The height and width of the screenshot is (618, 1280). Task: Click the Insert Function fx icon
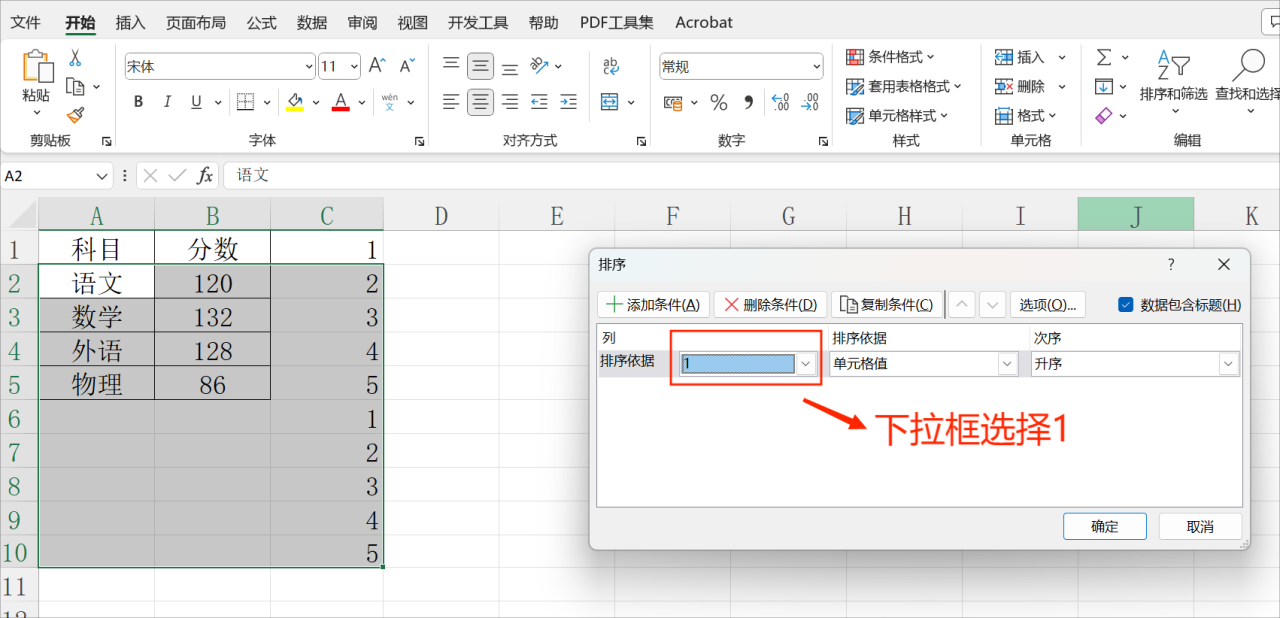pyautogui.click(x=204, y=175)
